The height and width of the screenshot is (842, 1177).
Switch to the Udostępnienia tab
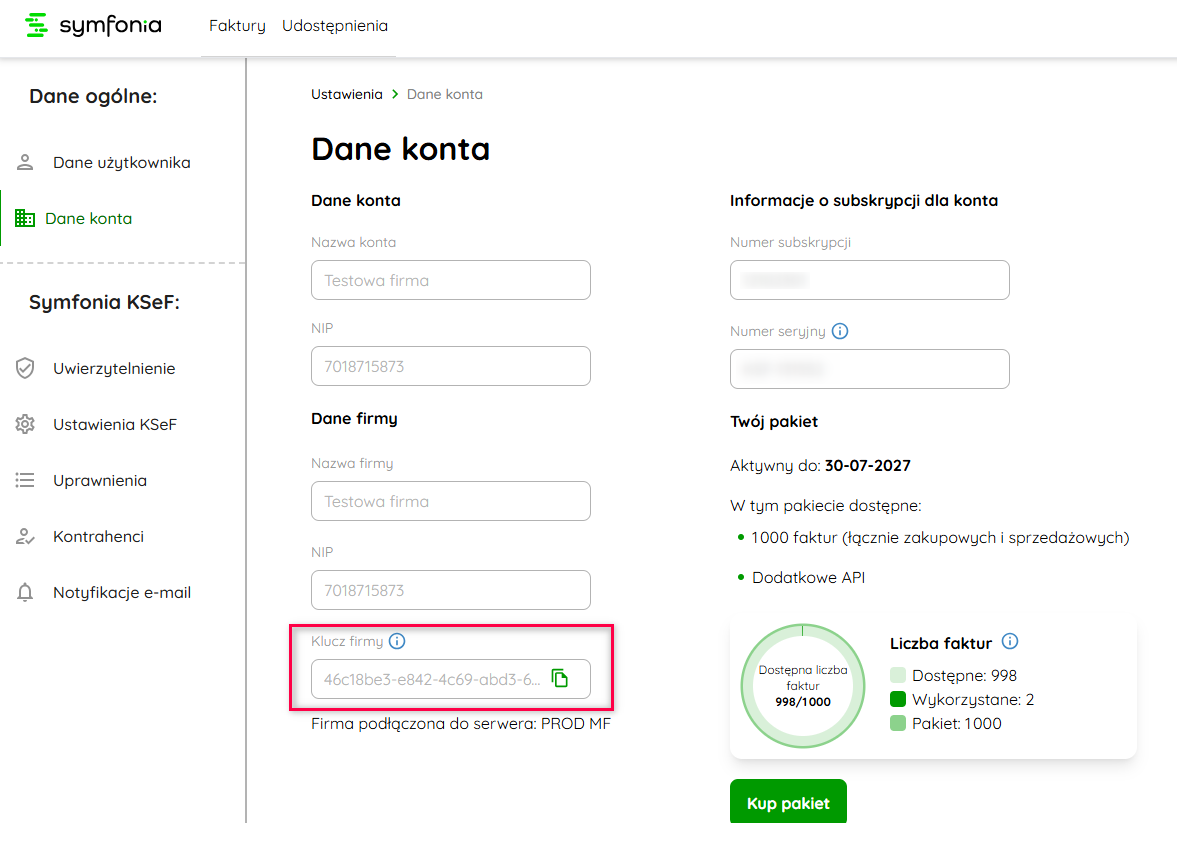[335, 26]
